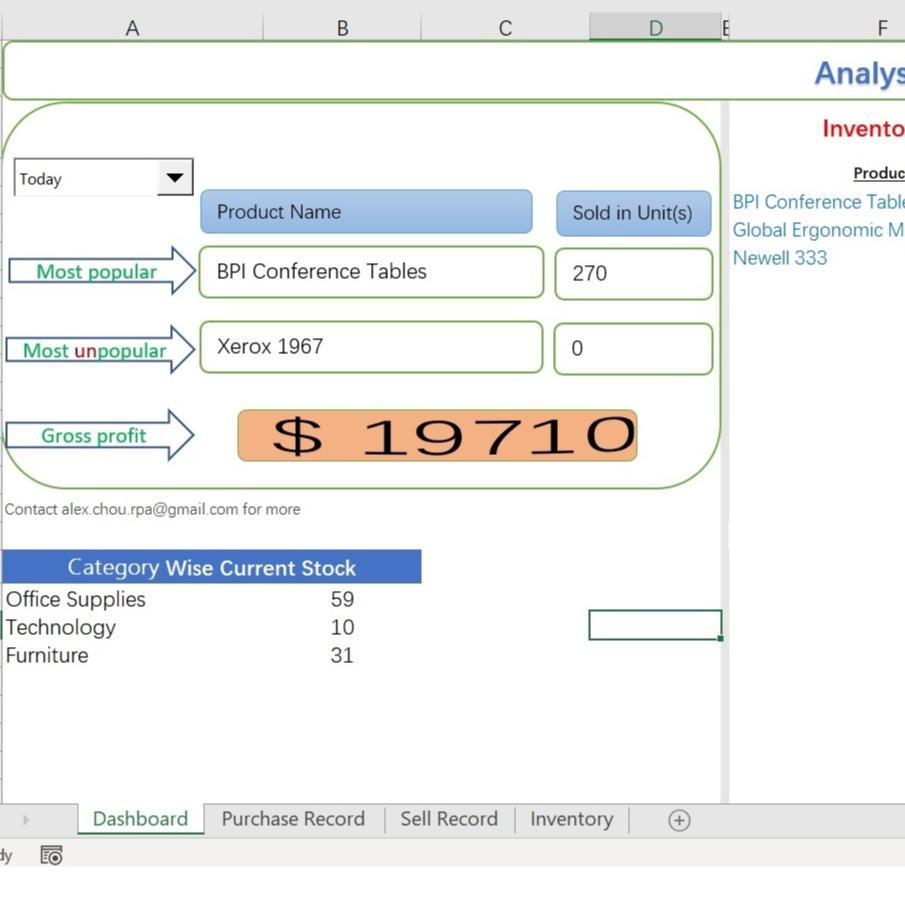Viewport: 905px width, 905px height.
Task: Click the Most unpopular arrow shape
Action: click(100, 350)
